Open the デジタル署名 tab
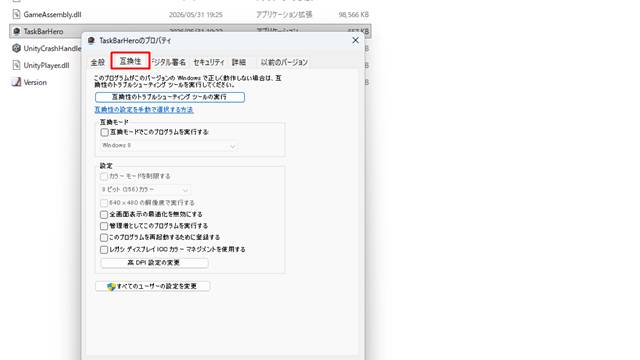640x360 pixels. pos(169,62)
